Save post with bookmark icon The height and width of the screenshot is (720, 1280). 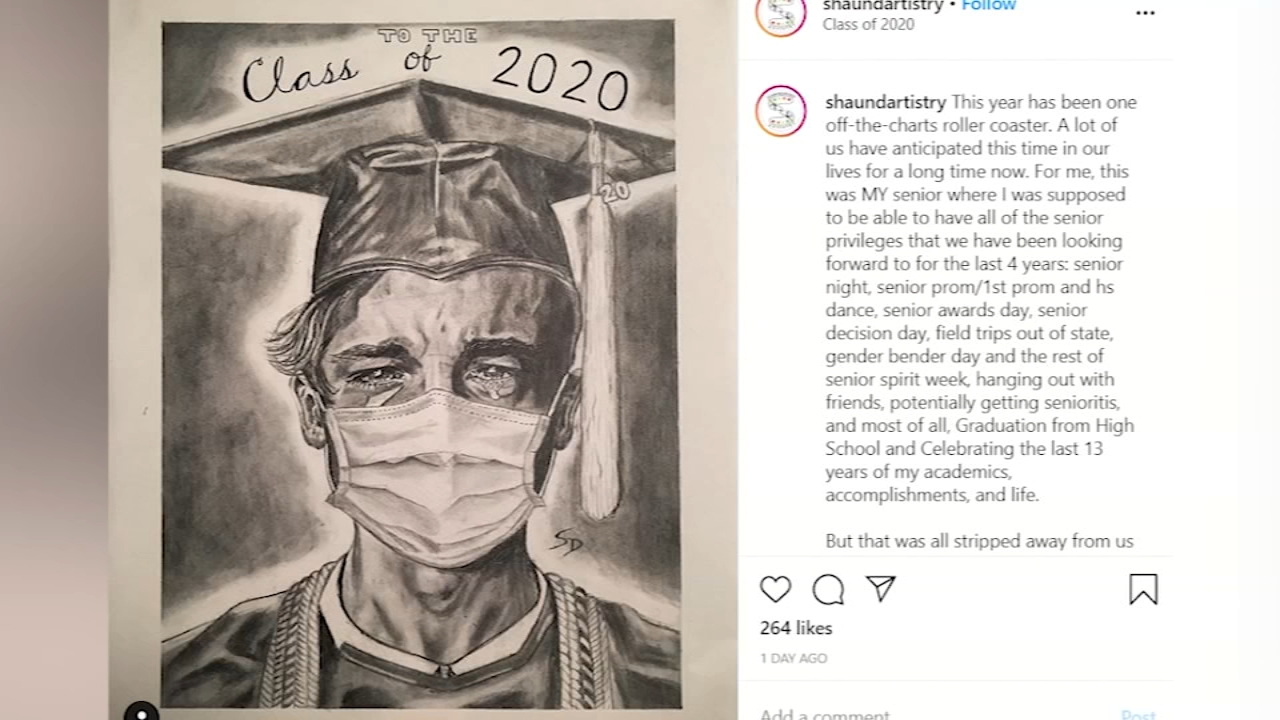pyautogui.click(x=1143, y=590)
